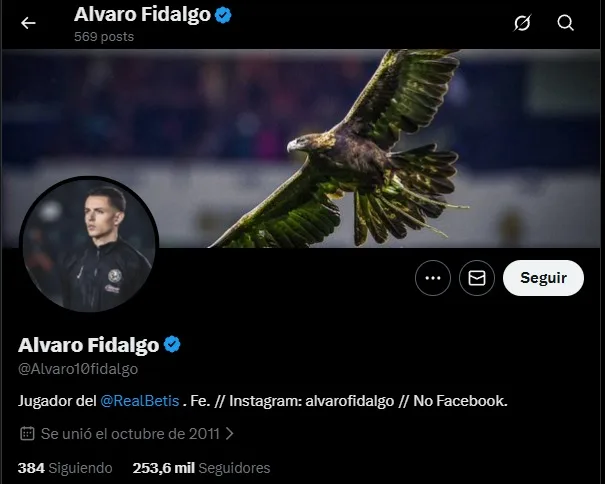
Task: Follow Alvaro Fidalgo with Seguir button
Action: click(x=543, y=278)
